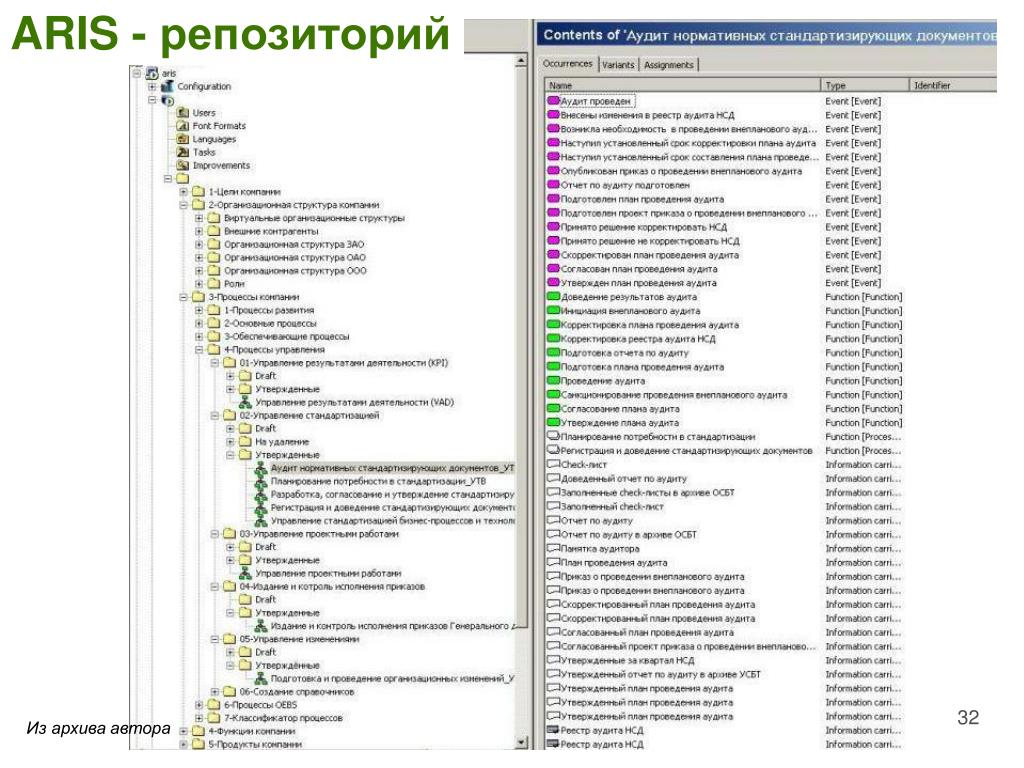Open model icon Планирование потребности в стандартизации_УТВ
The image size is (1024, 768).
(x=261, y=481)
